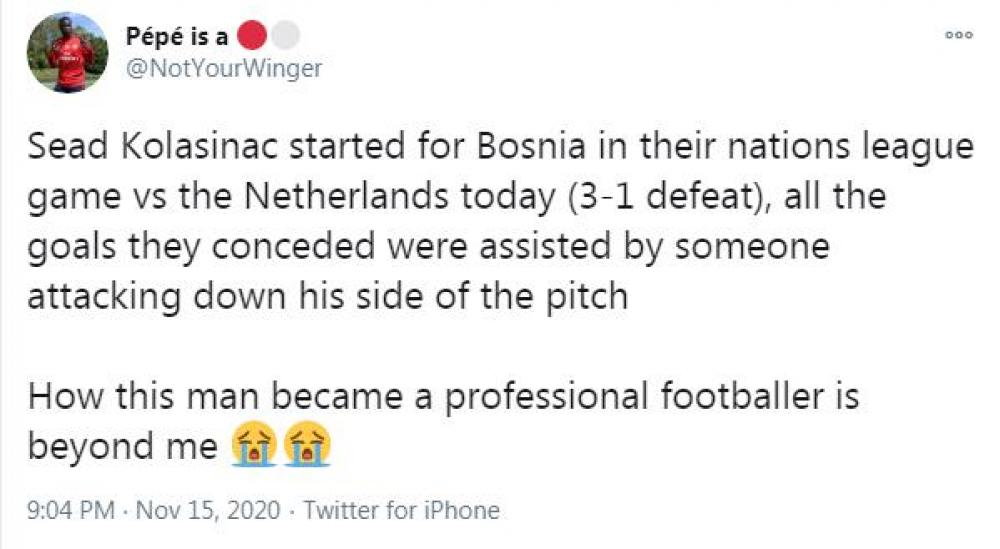Click the phrase "nations league" in tweet
This screenshot has height=549, width=1000.
click(855, 149)
